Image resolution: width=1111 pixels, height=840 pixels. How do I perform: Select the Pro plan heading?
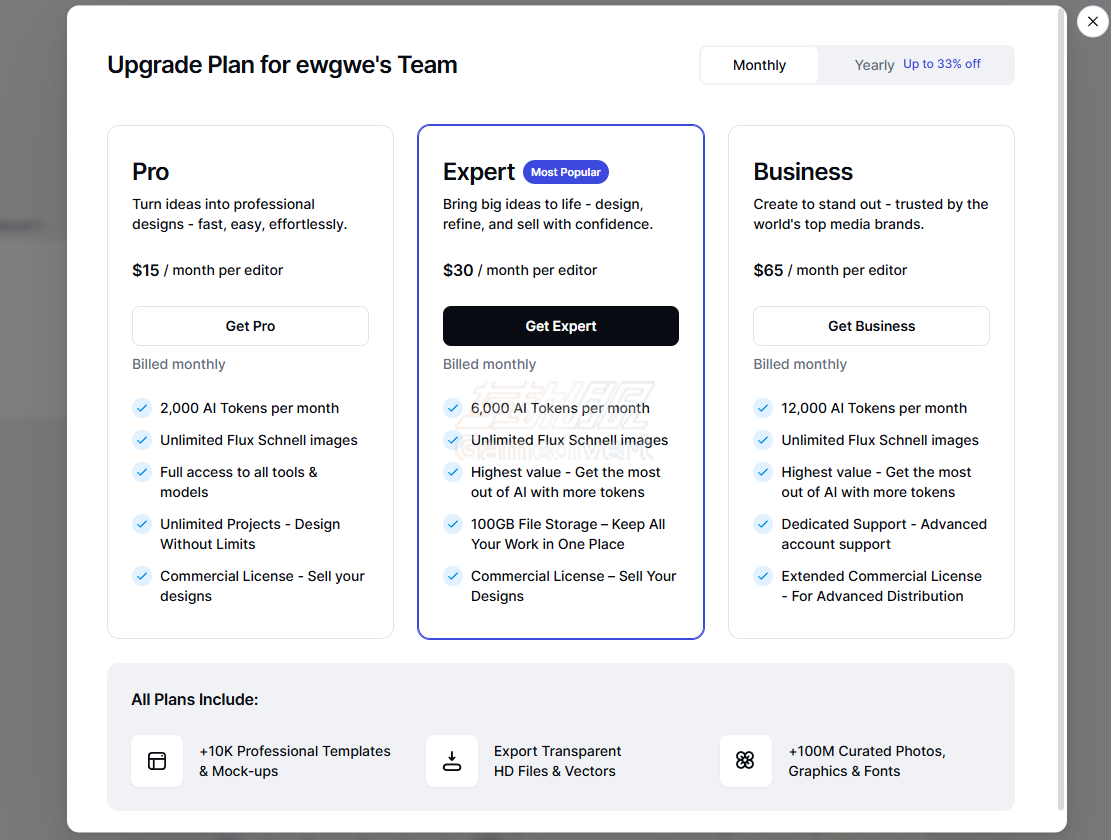(151, 172)
